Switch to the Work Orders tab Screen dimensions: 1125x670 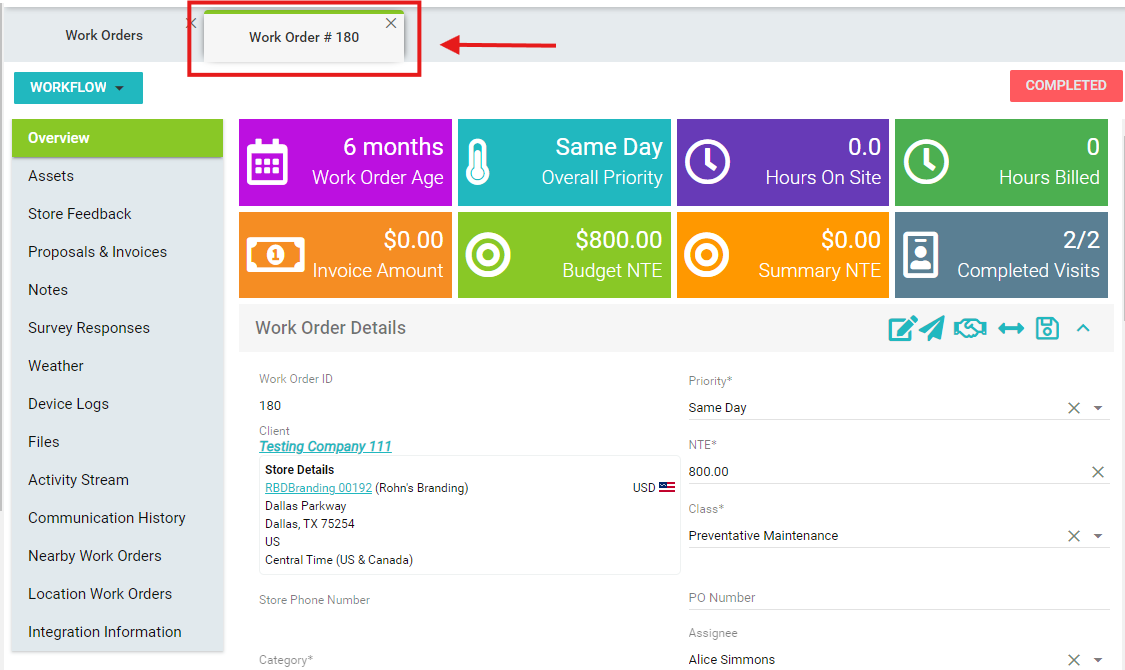pos(104,35)
